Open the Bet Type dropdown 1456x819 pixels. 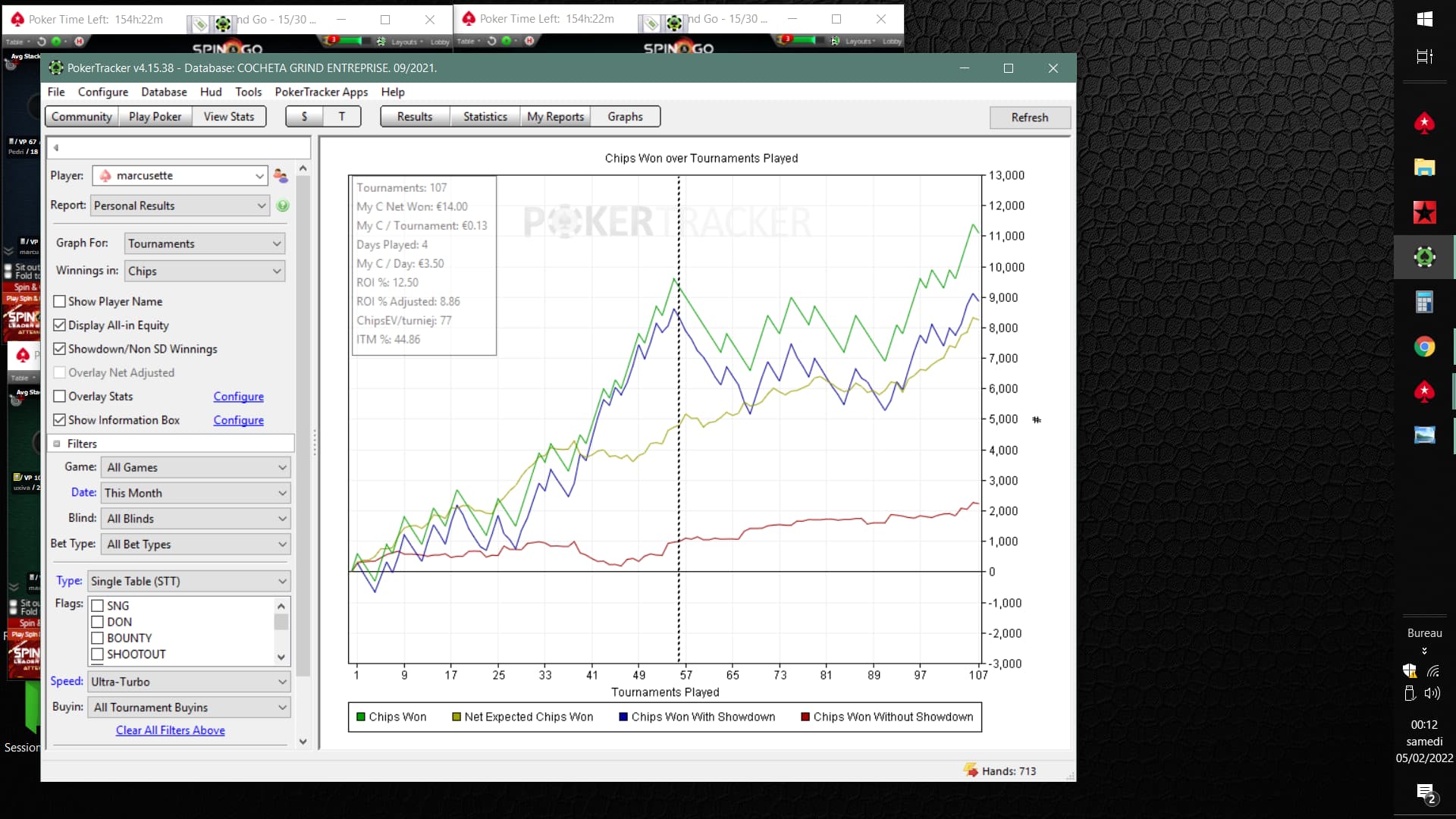[x=196, y=544]
